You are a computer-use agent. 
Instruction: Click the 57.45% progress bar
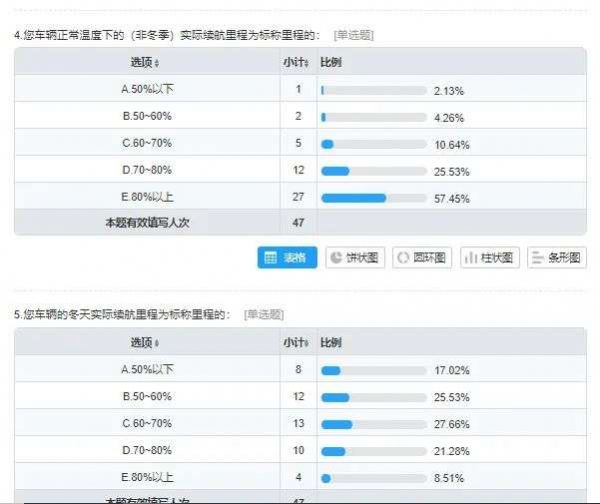(x=373, y=198)
